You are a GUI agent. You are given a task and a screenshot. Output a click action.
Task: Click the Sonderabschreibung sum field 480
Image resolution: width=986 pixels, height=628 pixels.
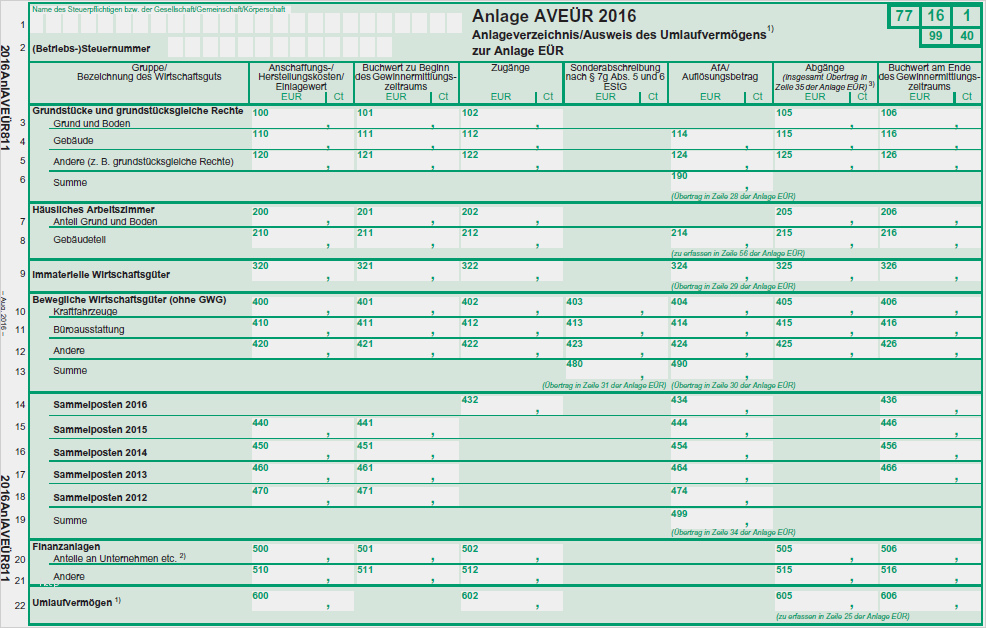point(614,369)
